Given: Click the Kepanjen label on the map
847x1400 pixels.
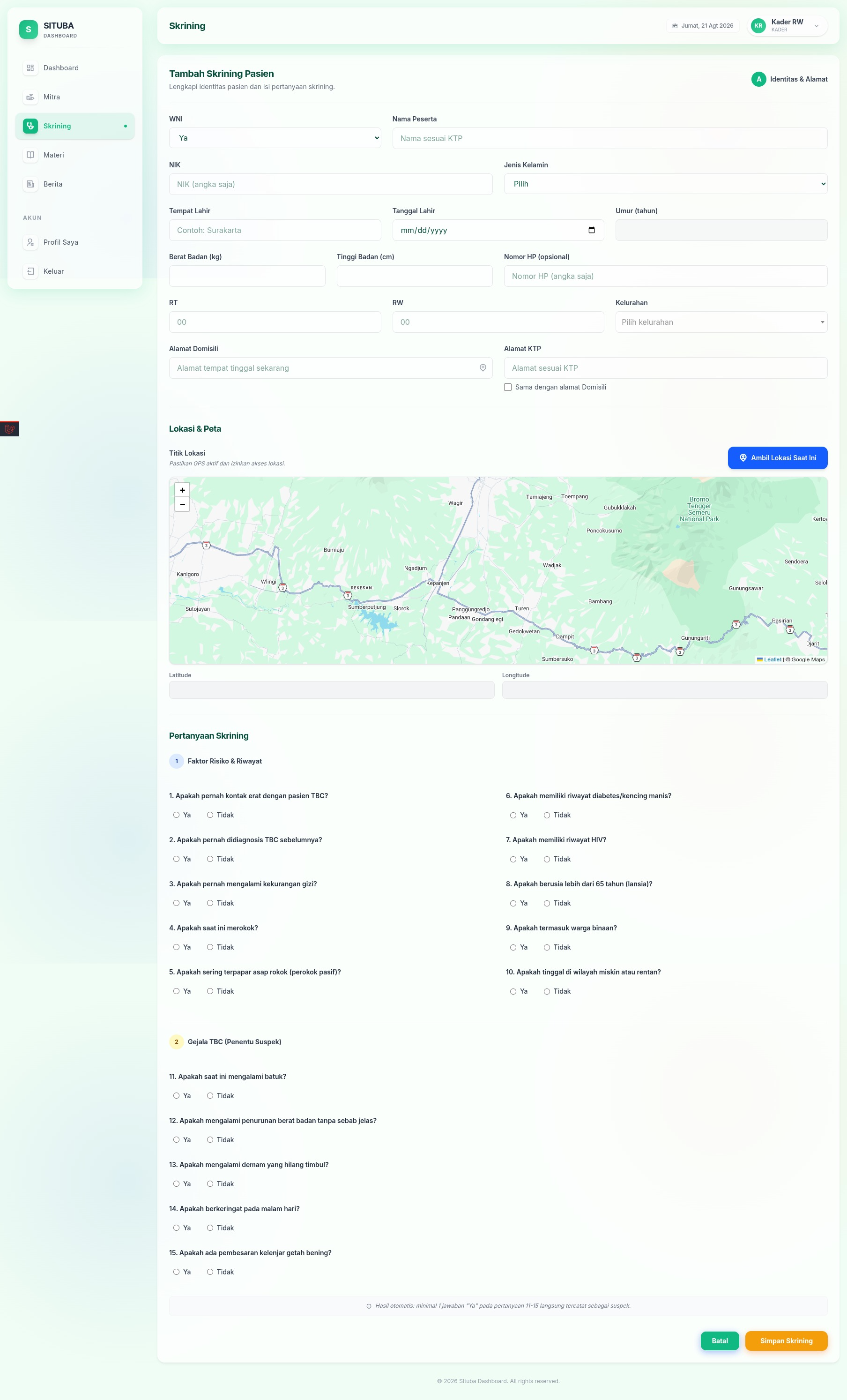Looking at the screenshot, I should click(438, 584).
